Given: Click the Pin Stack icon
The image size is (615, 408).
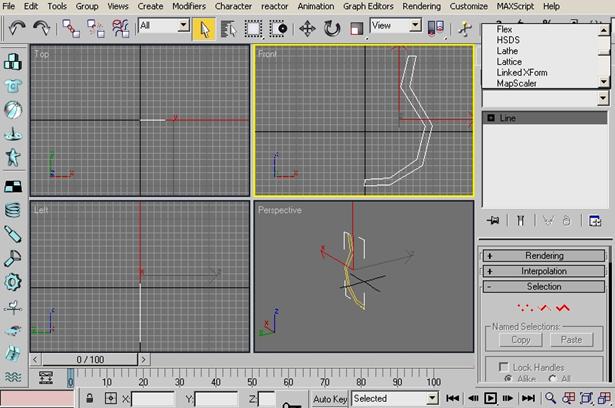Looking at the screenshot, I should tap(492, 221).
